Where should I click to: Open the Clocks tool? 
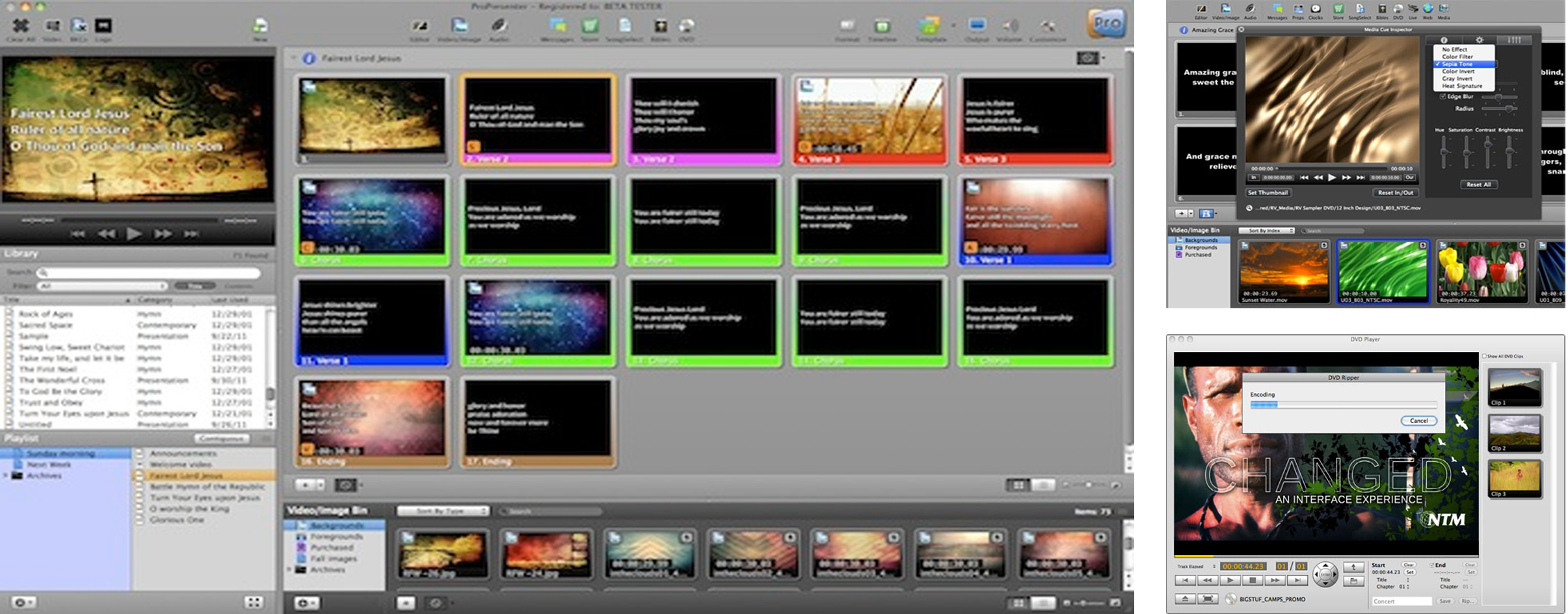tap(1315, 10)
